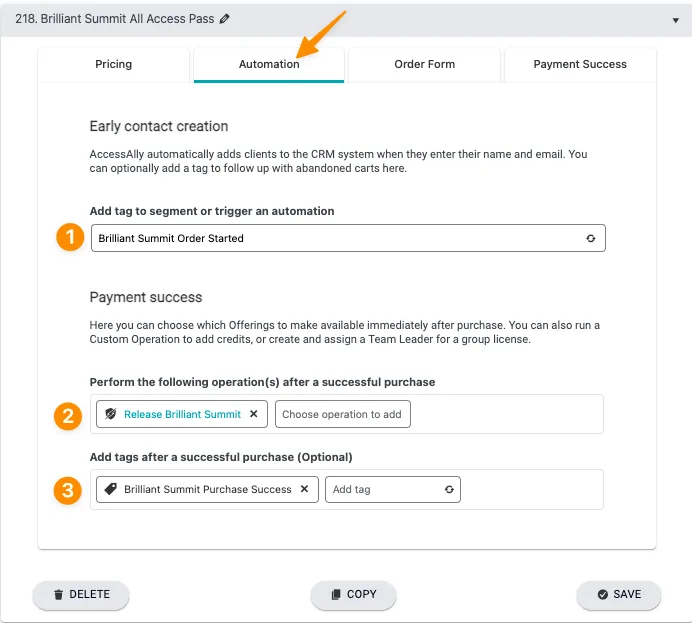Switch to the Pricing tab
Viewport: 692px width, 623px height.
tap(114, 64)
